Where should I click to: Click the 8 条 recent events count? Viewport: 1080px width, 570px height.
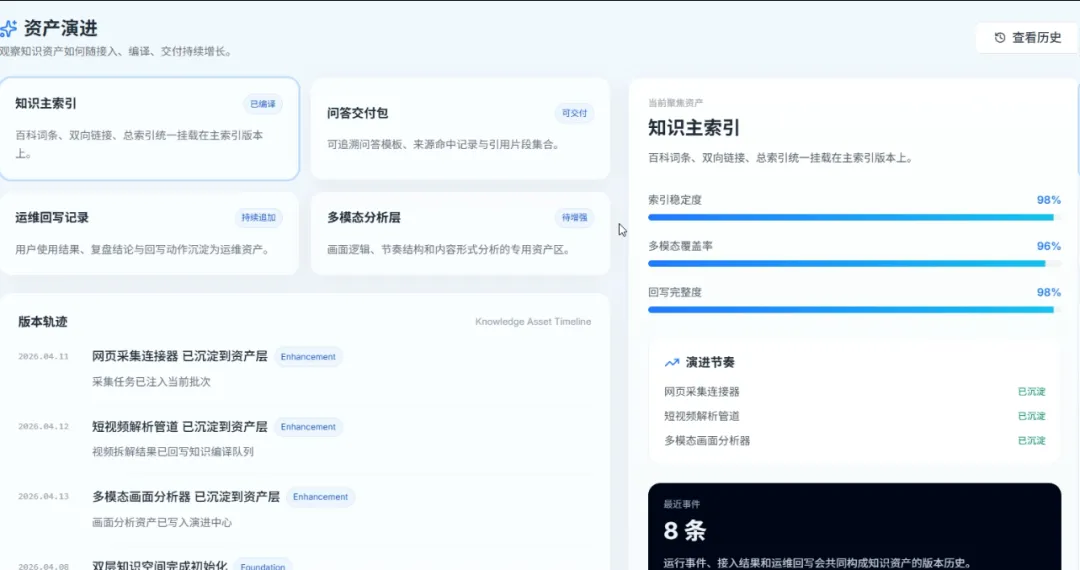pyautogui.click(x=685, y=530)
